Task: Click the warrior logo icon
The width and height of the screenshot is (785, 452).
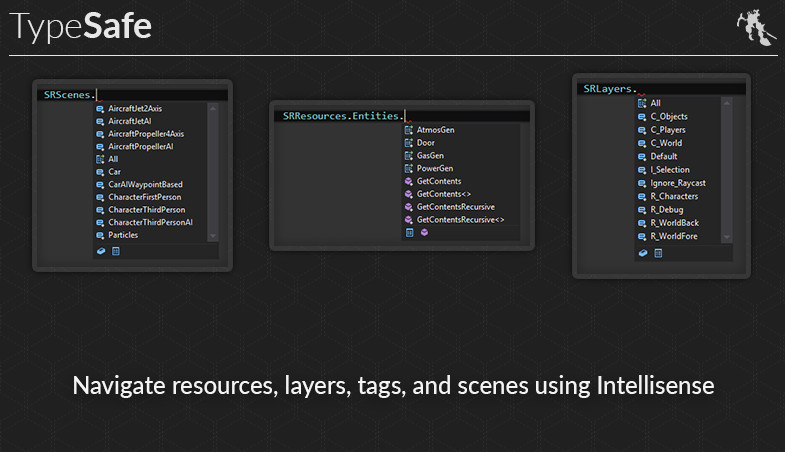Action: (755, 28)
